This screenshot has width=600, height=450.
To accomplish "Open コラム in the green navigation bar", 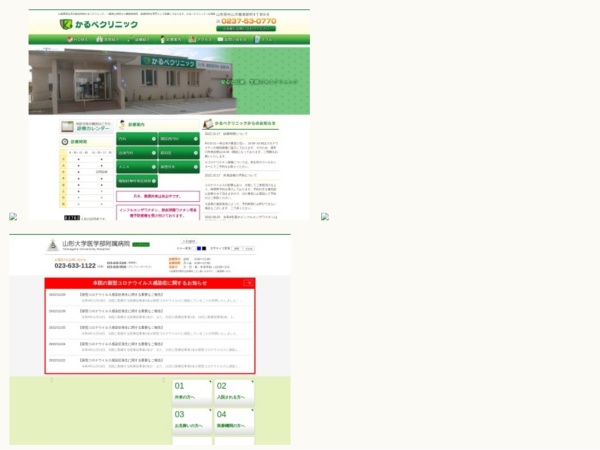I will coord(264,39).
